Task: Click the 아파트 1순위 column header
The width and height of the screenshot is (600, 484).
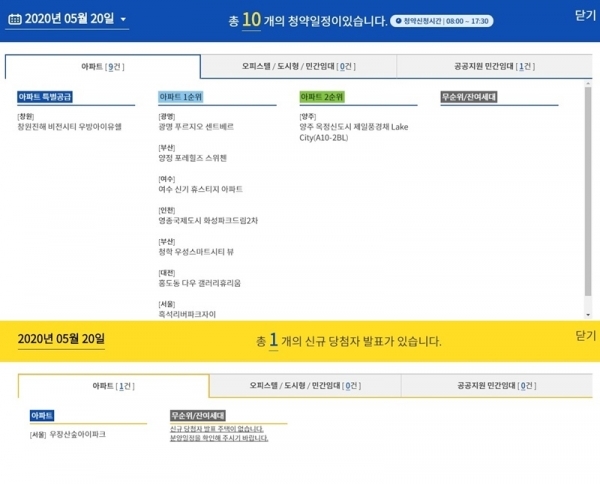Action: pyautogui.click(x=181, y=97)
